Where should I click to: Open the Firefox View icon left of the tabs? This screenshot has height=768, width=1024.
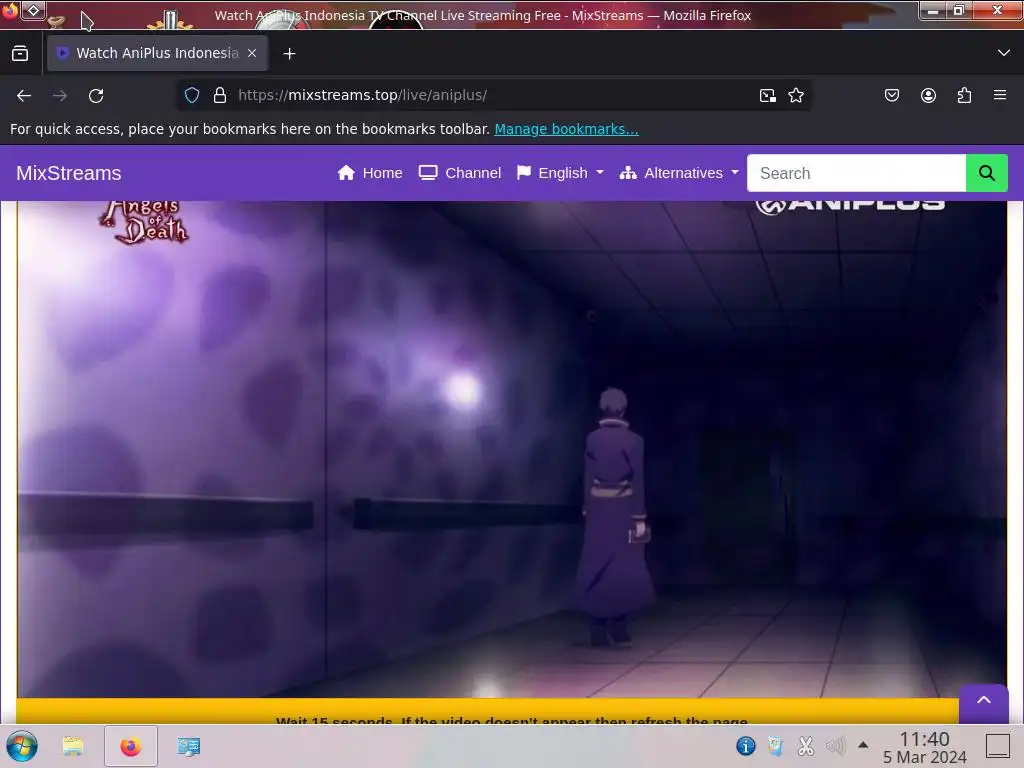click(20, 54)
